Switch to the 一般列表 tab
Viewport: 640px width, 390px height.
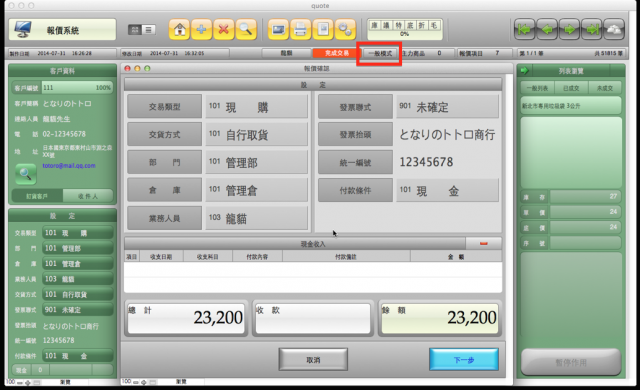(x=537, y=88)
